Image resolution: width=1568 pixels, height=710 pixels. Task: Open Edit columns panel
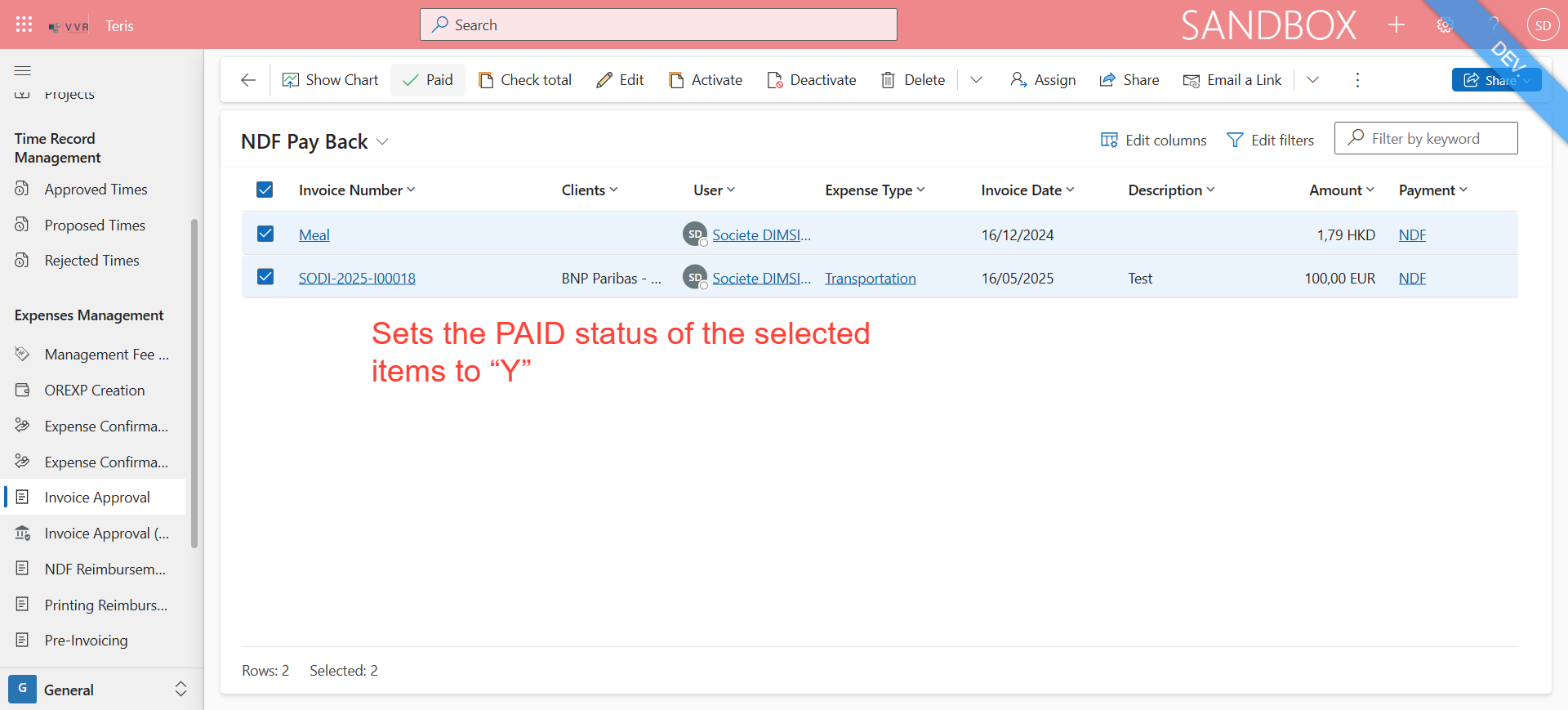point(1153,140)
